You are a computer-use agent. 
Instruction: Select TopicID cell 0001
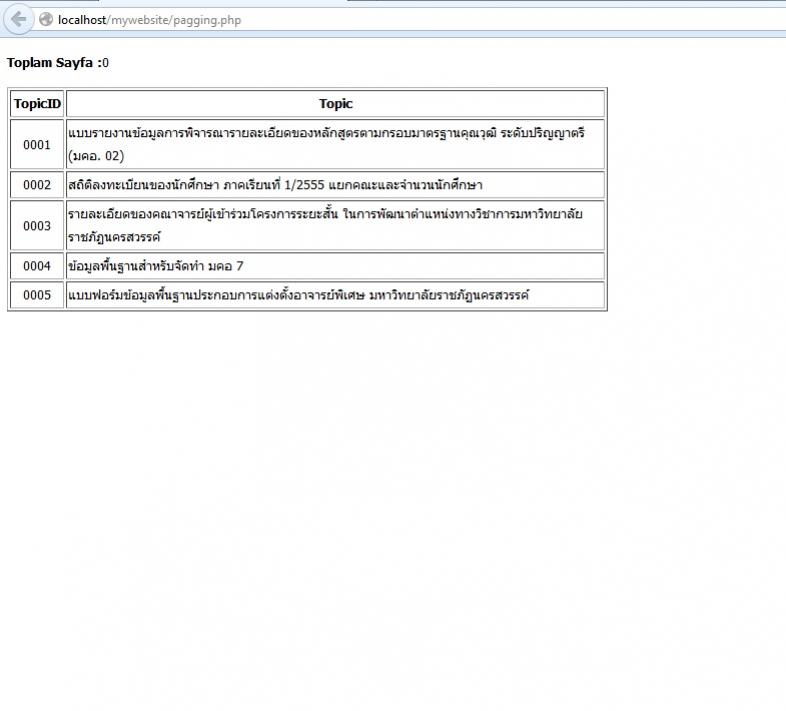(37, 144)
